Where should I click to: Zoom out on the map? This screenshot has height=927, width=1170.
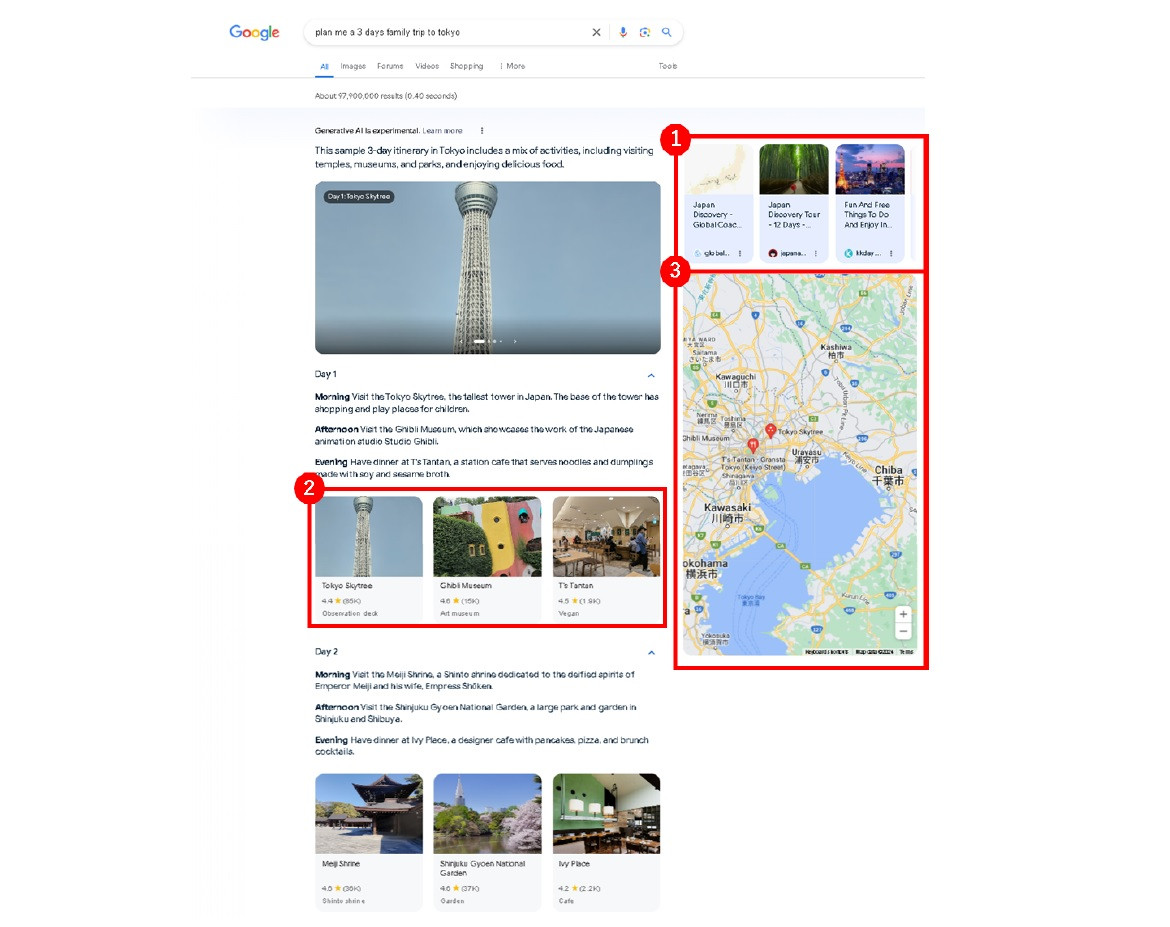pyautogui.click(x=904, y=631)
